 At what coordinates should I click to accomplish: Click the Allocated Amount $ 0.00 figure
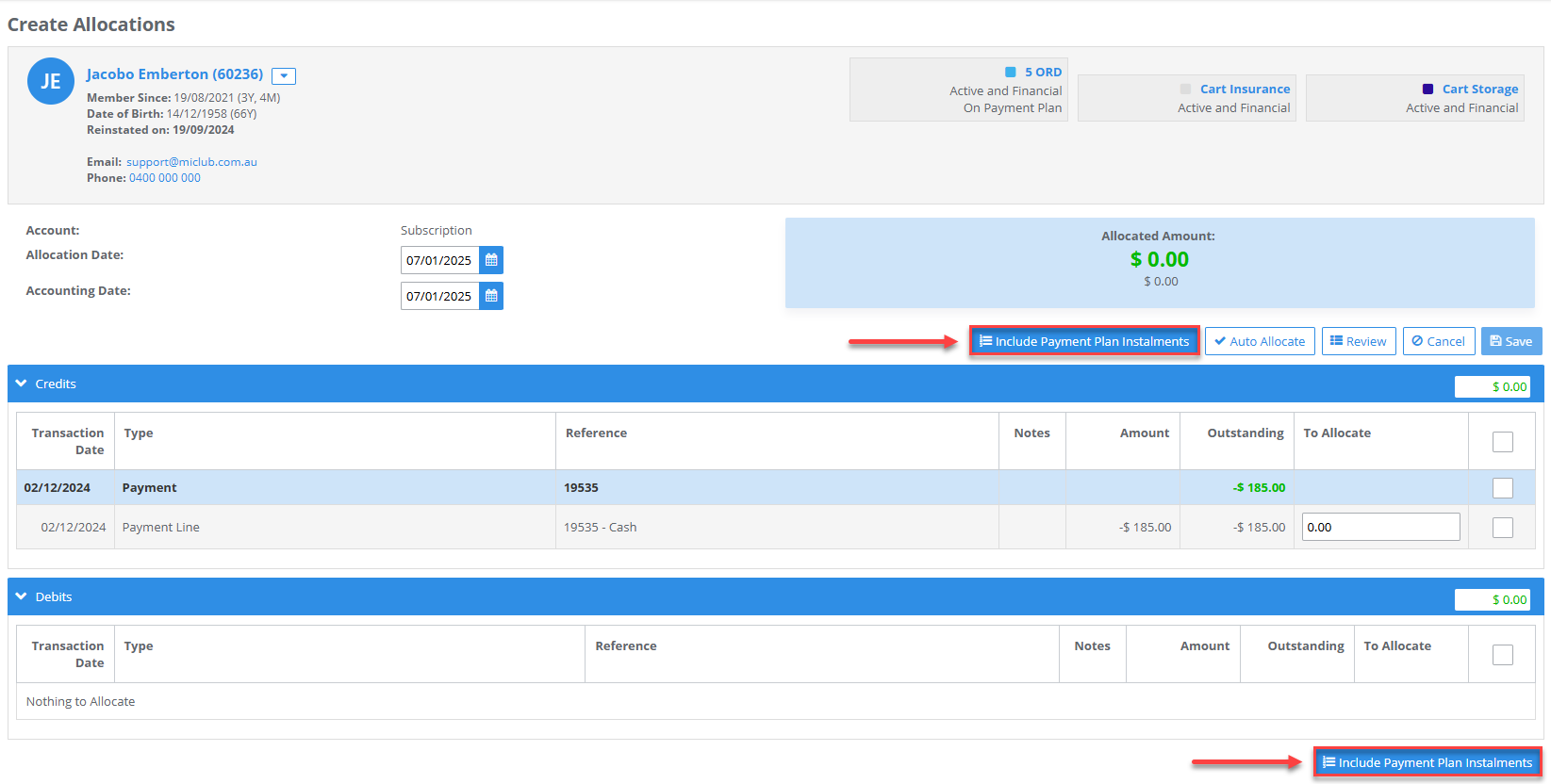(1160, 259)
